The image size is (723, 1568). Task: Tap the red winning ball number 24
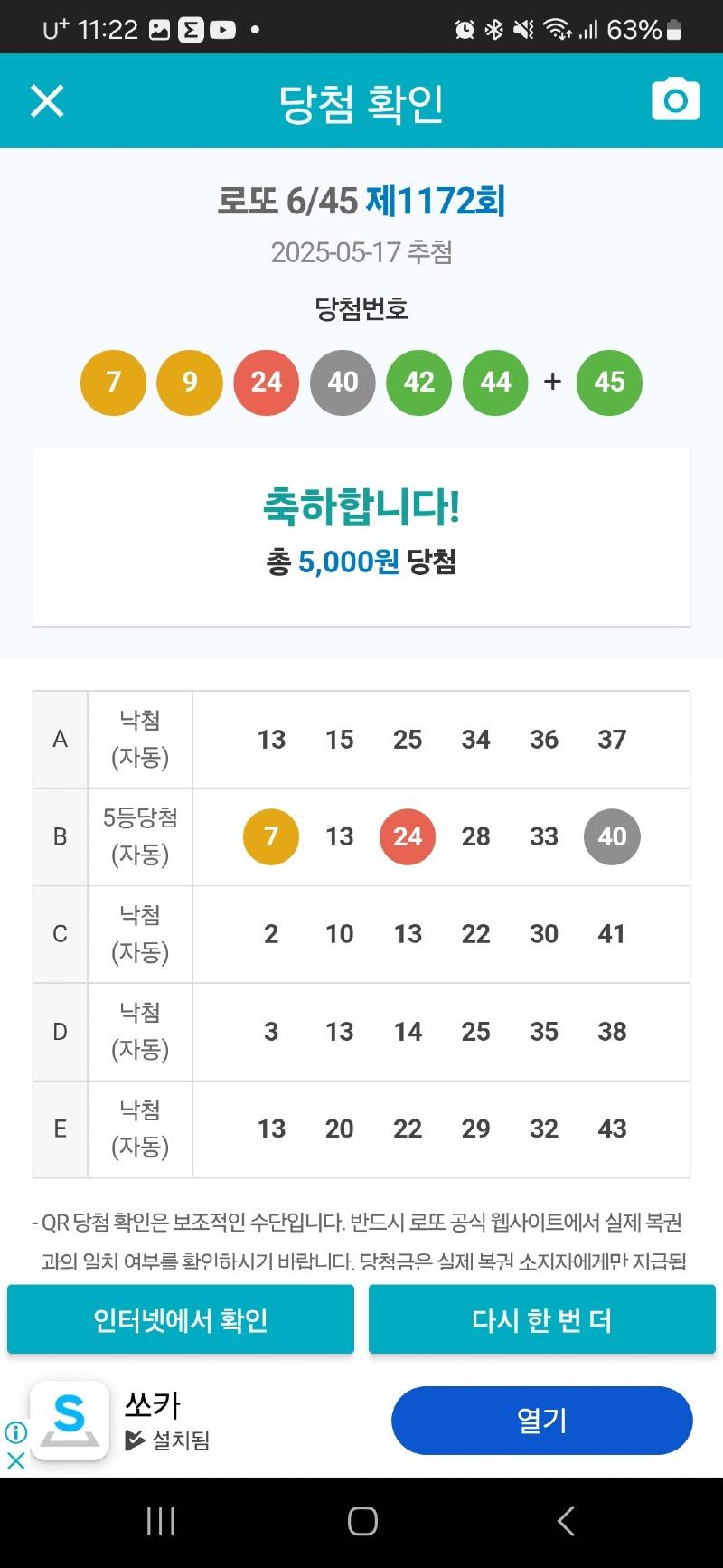267,383
